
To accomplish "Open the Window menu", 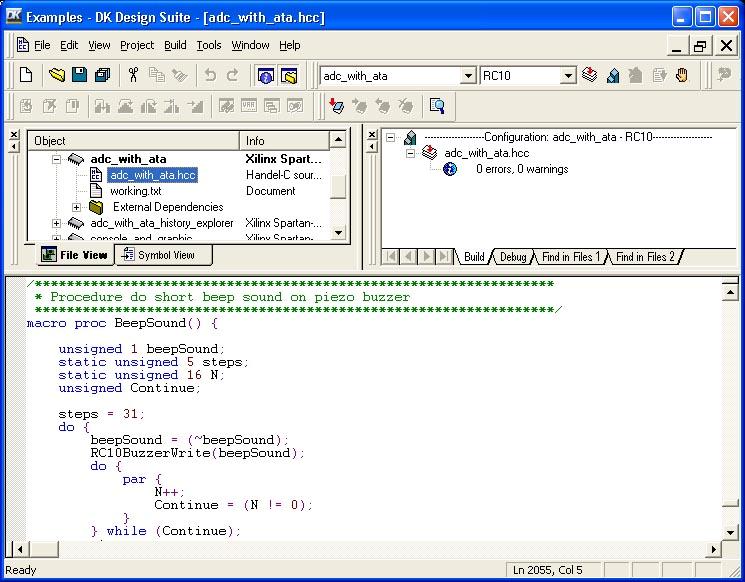I will pos(250,45).
